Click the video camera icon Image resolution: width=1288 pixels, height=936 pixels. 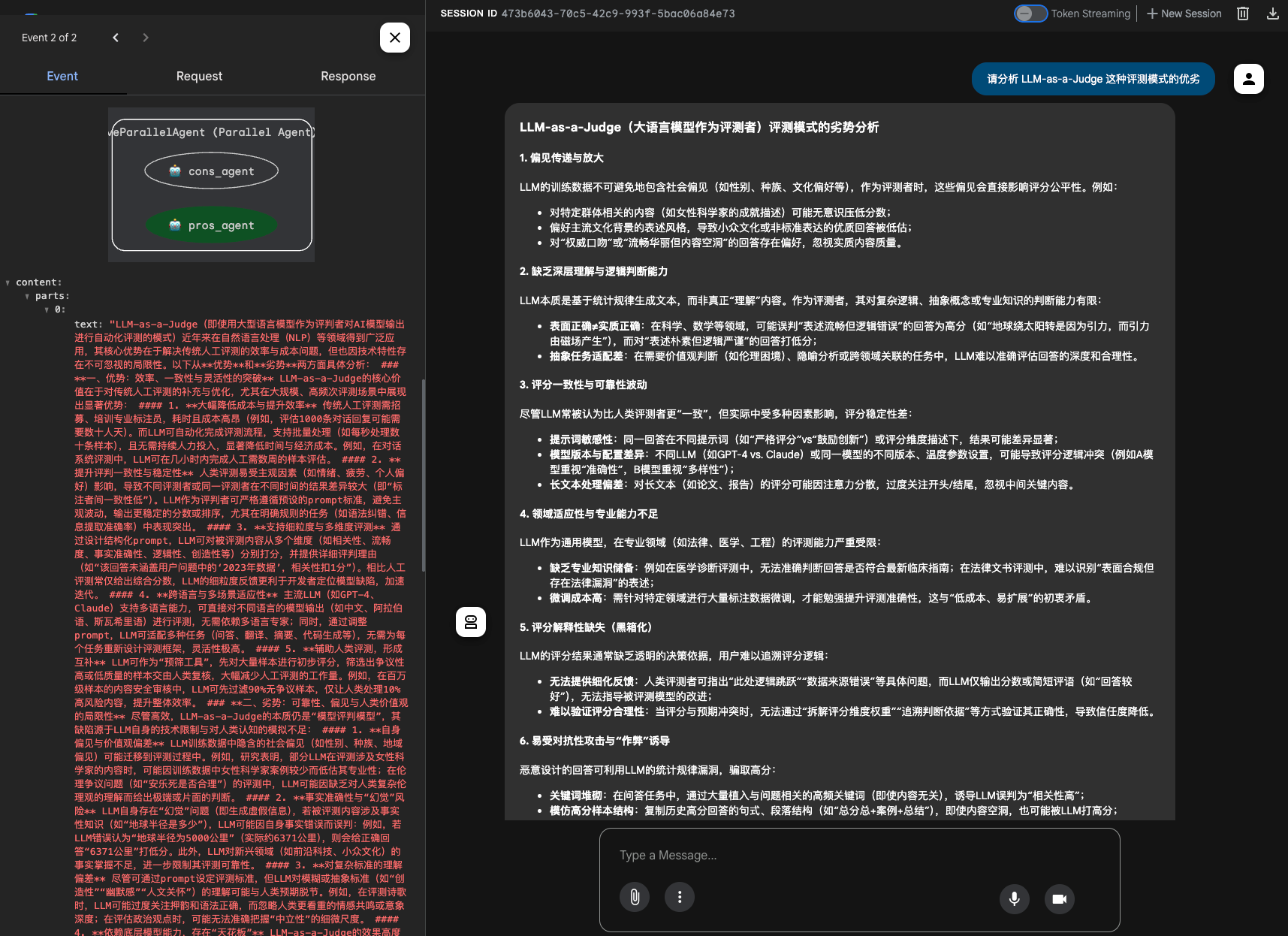click(x=1059, y=898)
